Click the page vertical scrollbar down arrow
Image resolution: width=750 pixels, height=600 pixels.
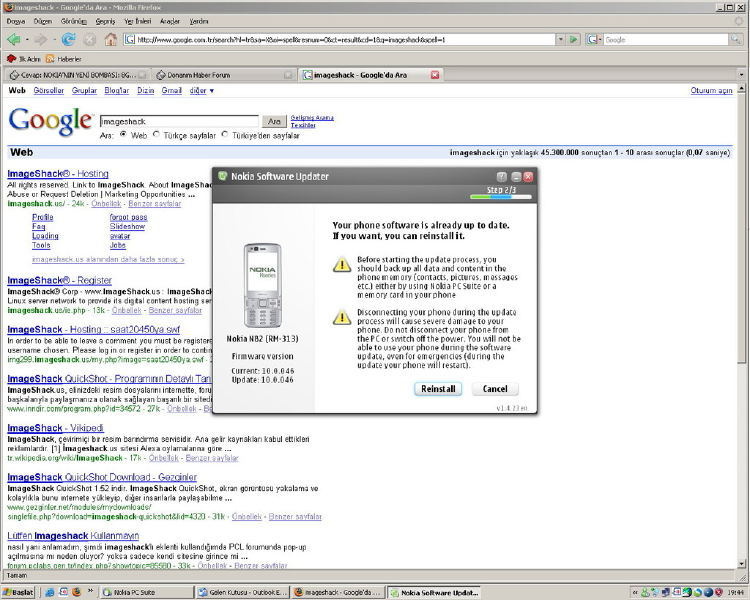click(742, 564)
